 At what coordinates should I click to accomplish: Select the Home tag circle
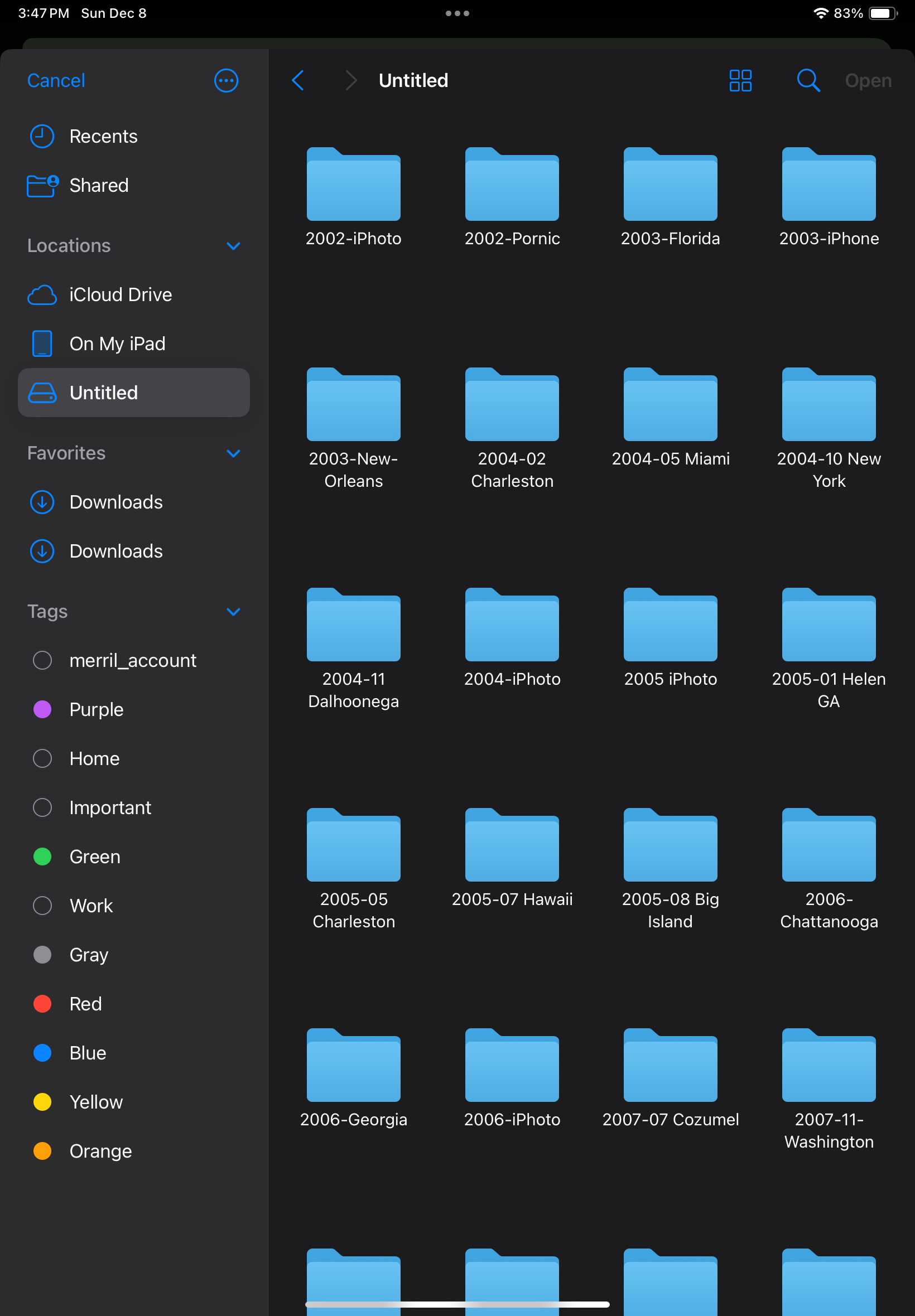pos(42,758)
